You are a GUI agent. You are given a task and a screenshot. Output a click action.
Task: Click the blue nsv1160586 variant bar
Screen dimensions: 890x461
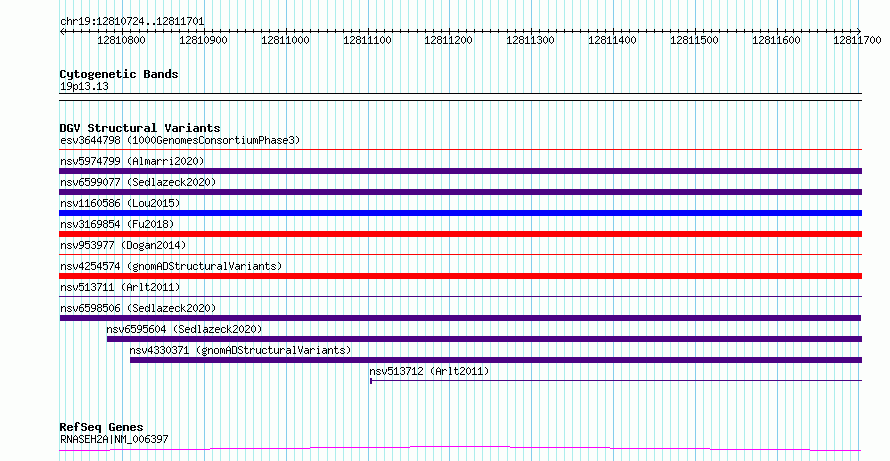pyautogui.click(x=460, y=213)
